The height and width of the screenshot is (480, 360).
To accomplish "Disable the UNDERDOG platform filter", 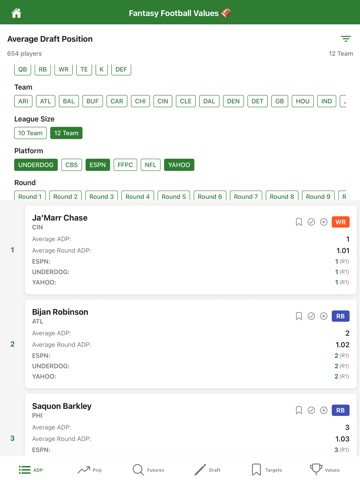I will coord(36,165).
